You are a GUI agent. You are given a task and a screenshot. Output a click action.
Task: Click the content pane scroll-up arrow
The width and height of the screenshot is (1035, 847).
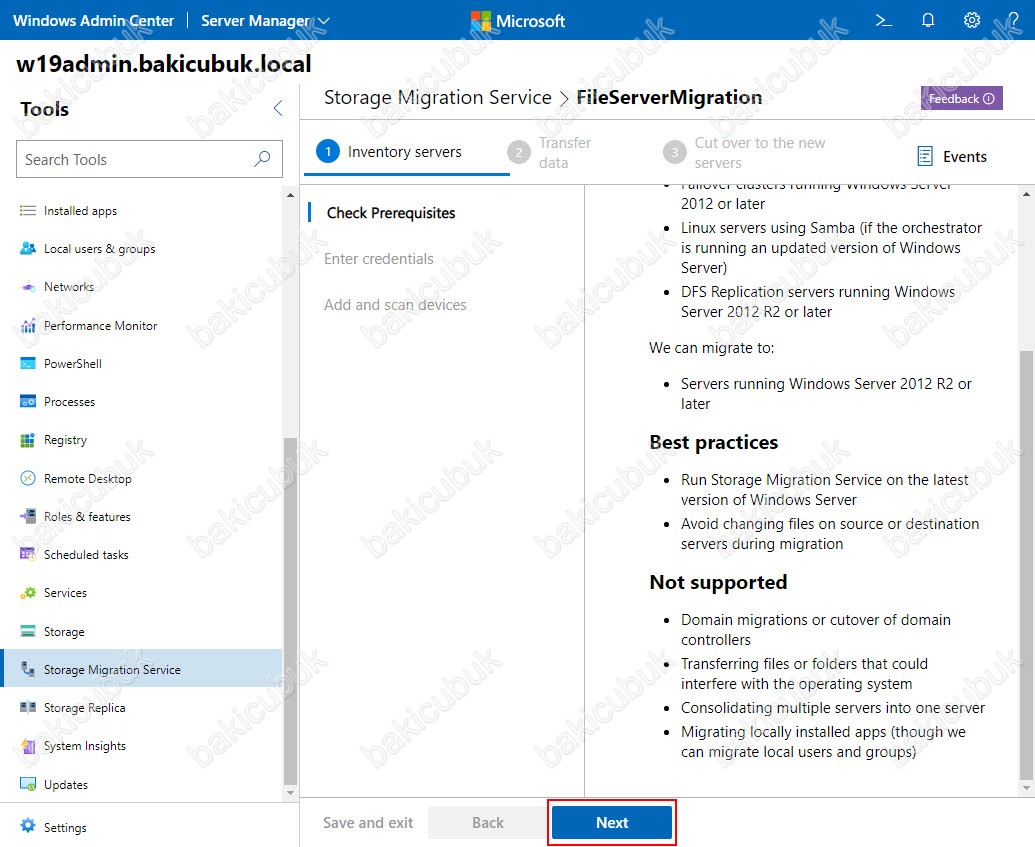pos(1026,194)
